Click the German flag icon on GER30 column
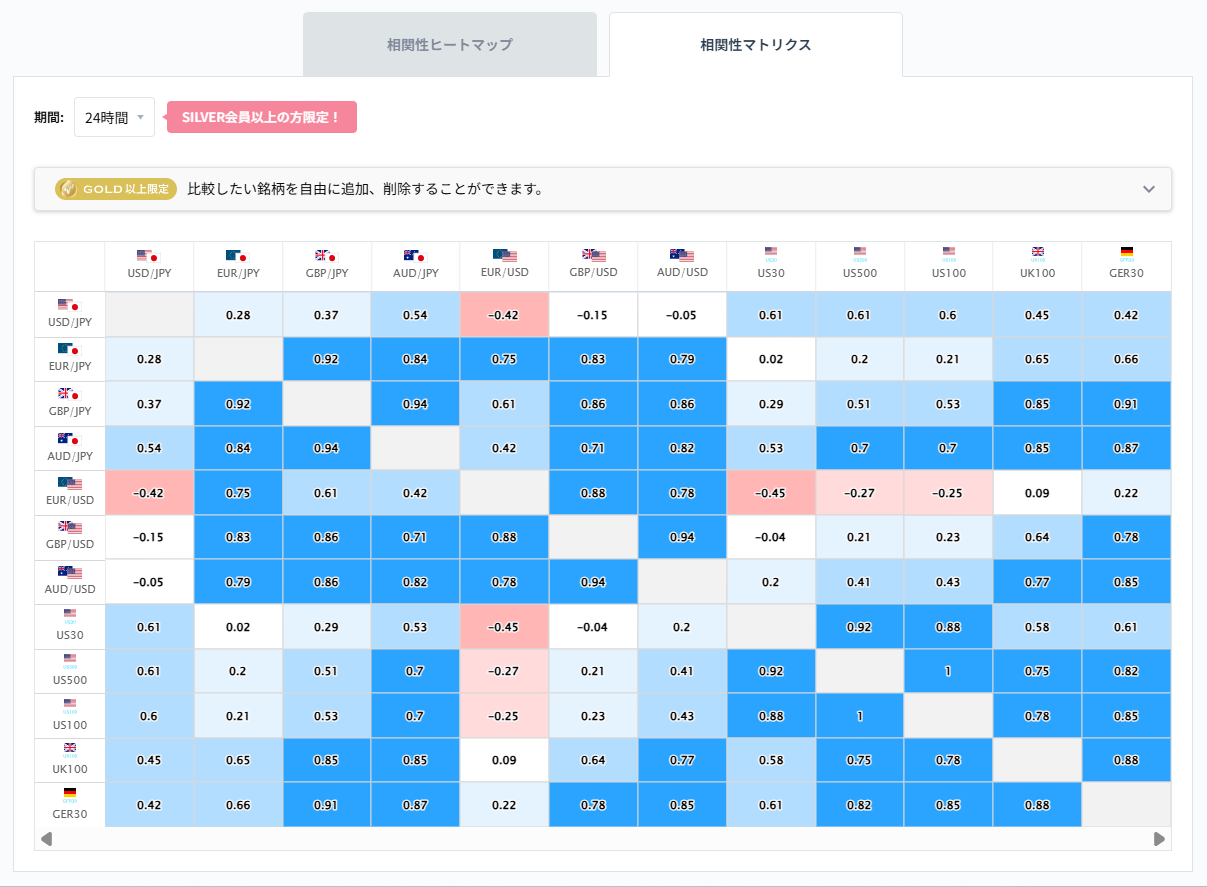 coord(1126,252)
